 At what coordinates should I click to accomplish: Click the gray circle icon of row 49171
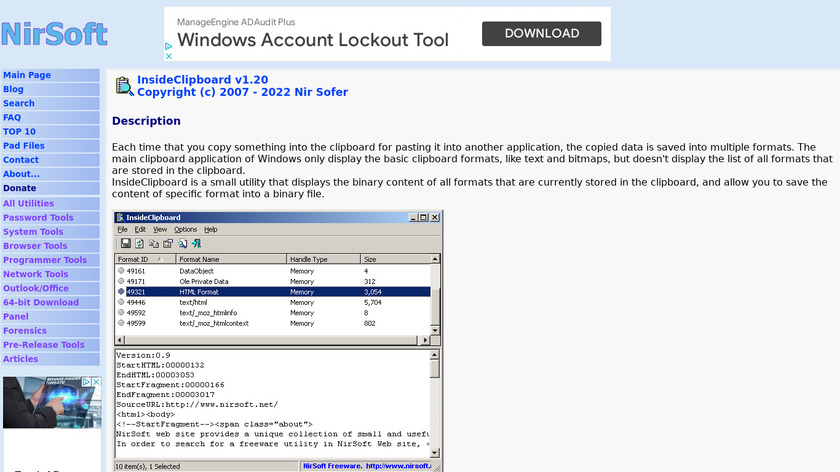coord(121,281)
